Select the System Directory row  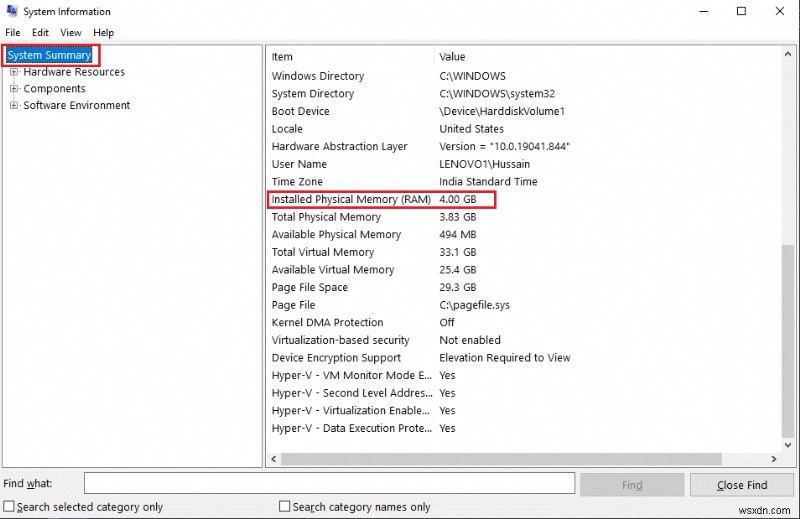(x=524, y=94)
